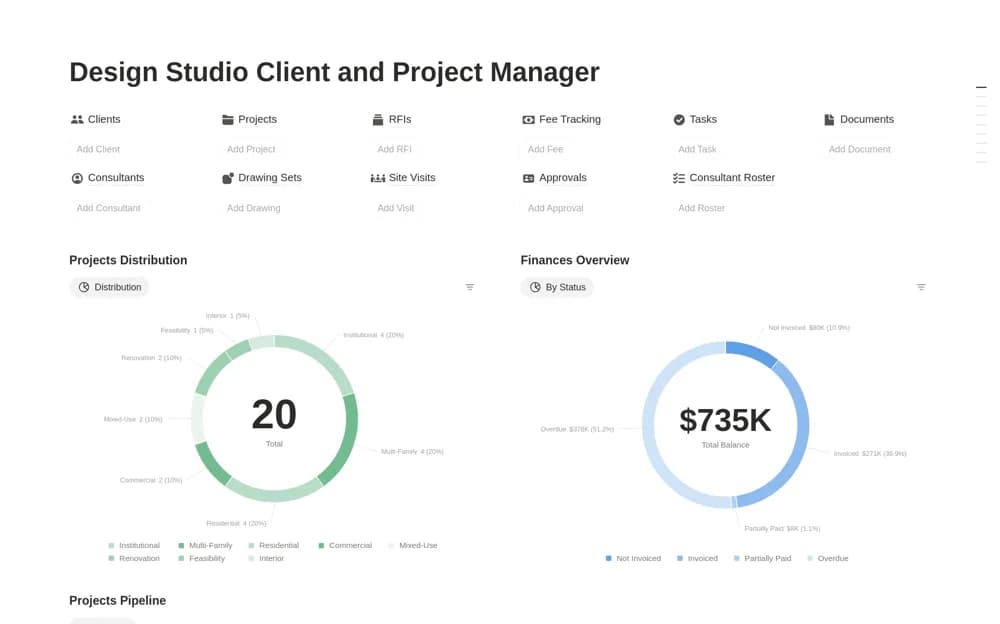Screen dimensions: 1000x624
Task: Click the Add Task button
Action: tap(697, 149)
